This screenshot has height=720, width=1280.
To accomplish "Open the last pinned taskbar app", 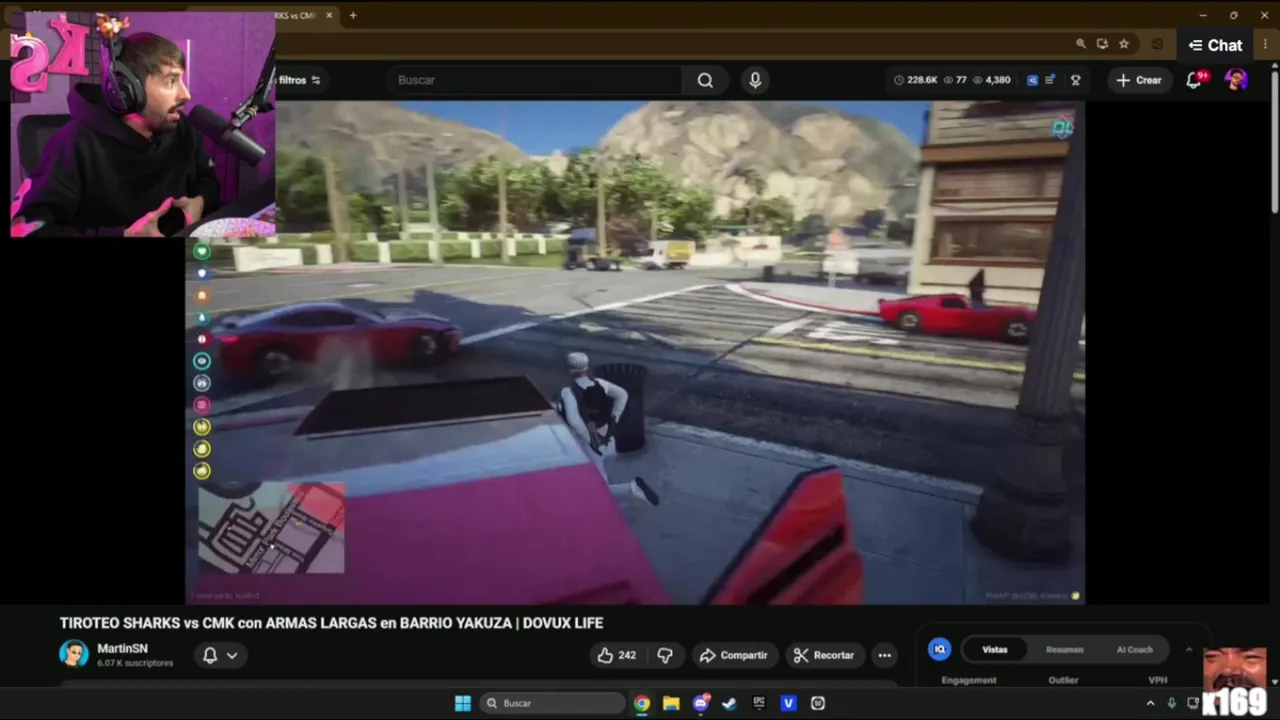I will (x=818, y=703).
